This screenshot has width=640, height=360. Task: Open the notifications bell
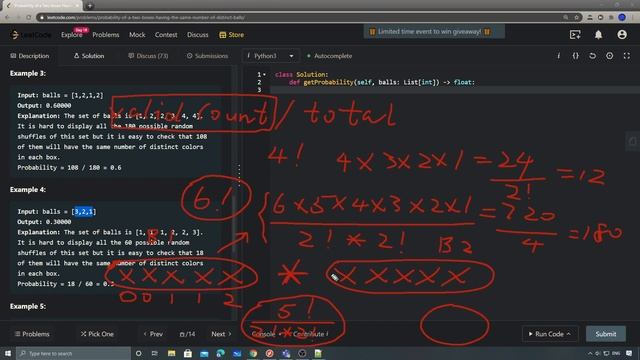pos(598,35)
